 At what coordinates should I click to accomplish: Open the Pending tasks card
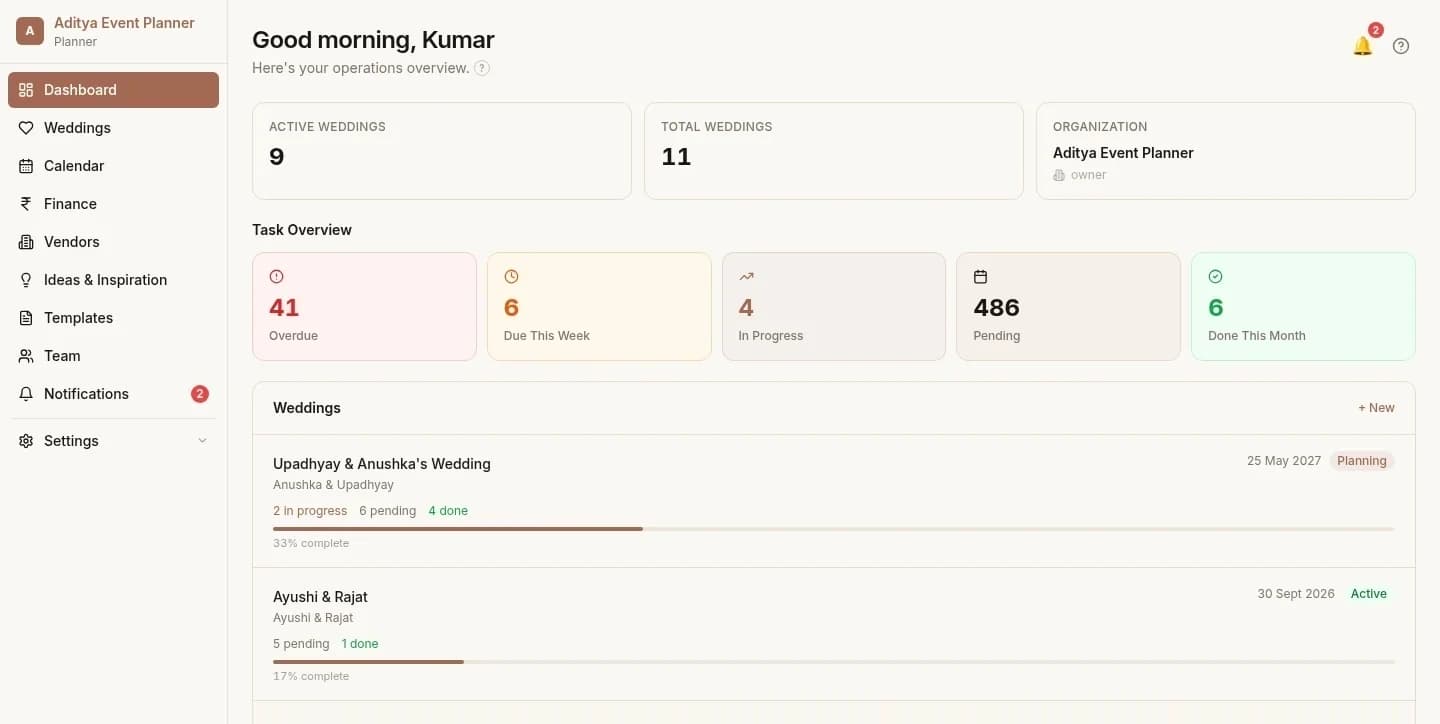(1068, 306)
